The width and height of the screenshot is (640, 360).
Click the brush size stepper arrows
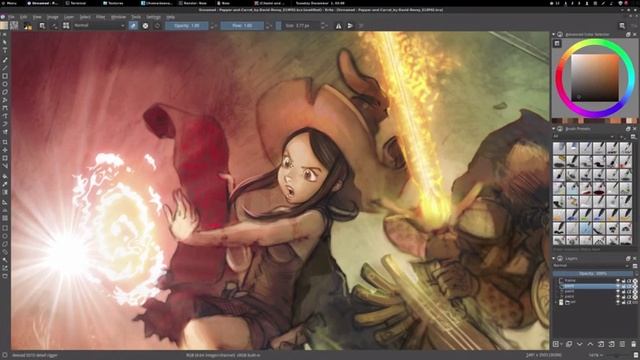tap(324, 26)
